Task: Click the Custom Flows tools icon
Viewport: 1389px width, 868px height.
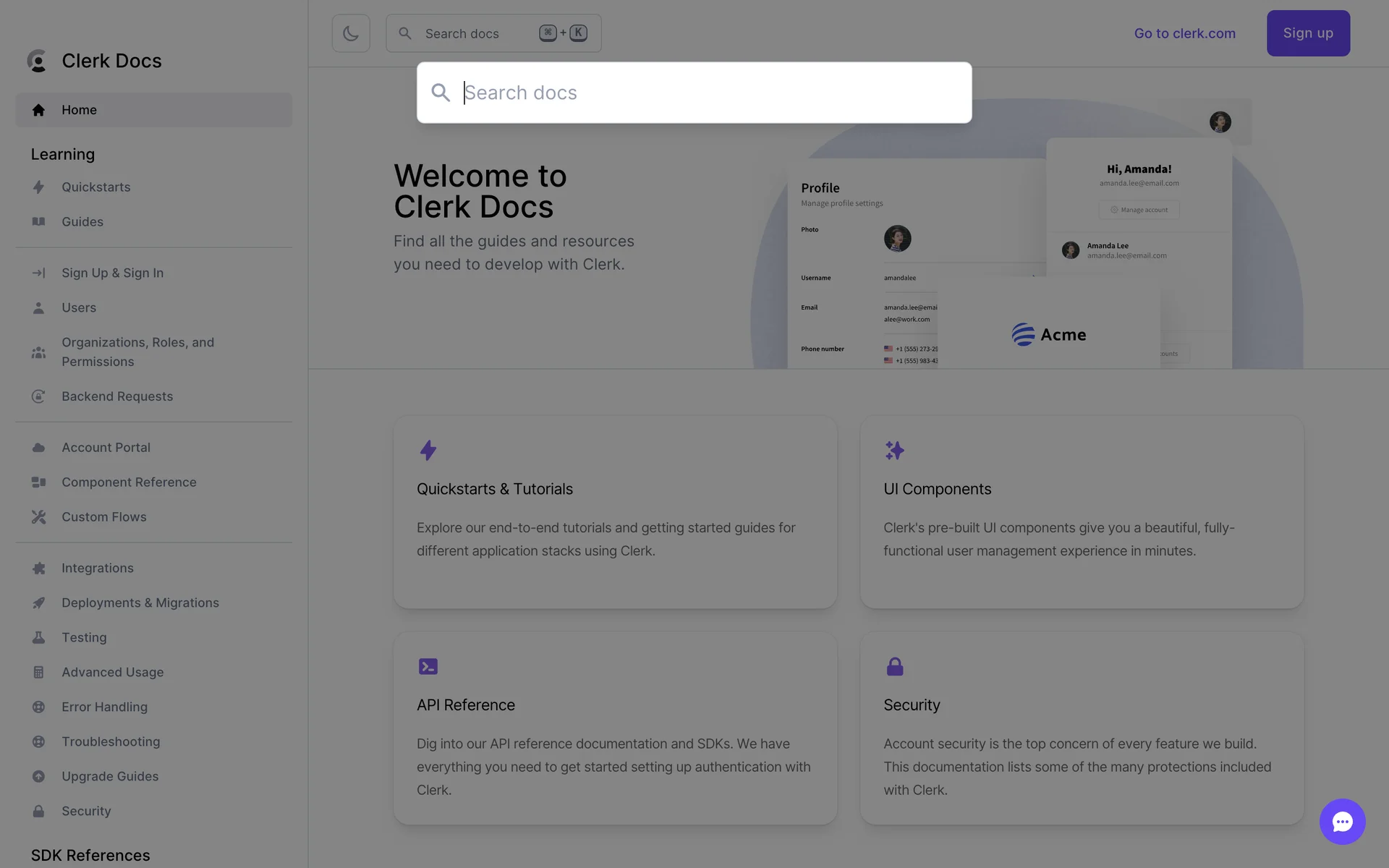Action: (x=38, y=517)
